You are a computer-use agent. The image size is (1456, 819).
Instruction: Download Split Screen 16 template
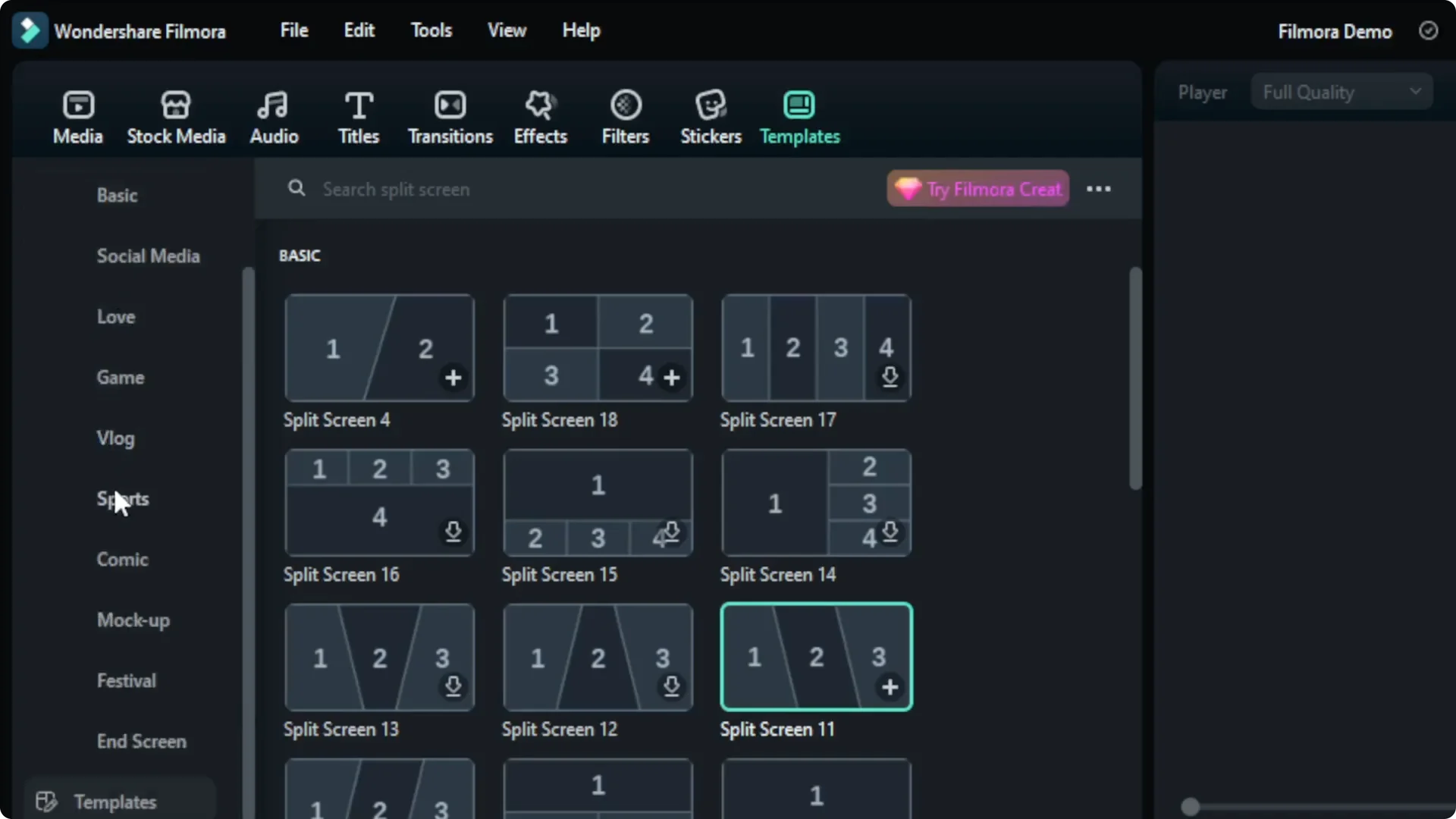[453, 532]
